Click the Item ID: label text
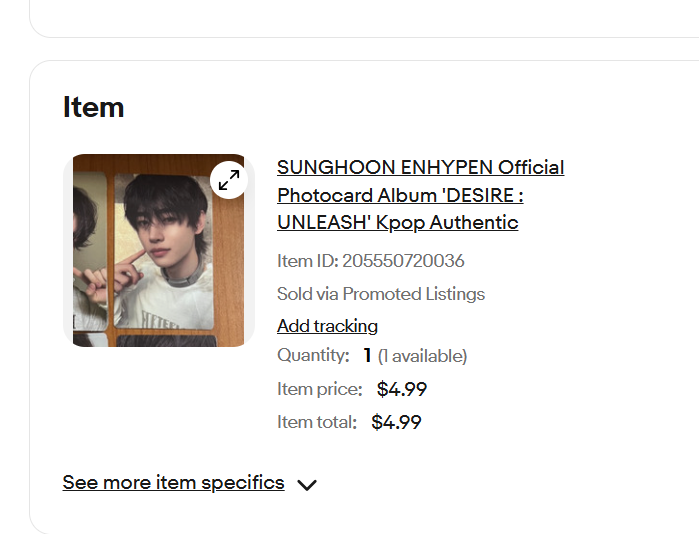The width and height of the screenshot is (699, 534). click(x=308, y=261)
